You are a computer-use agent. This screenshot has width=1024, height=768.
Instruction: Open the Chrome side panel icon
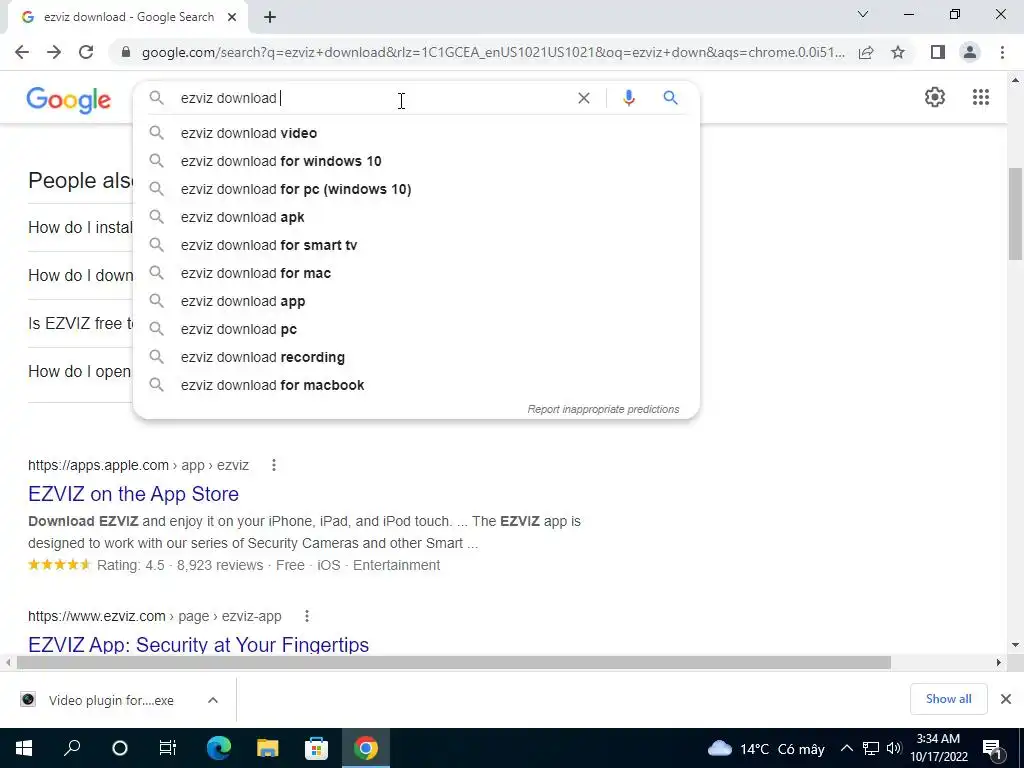(938, 52)
